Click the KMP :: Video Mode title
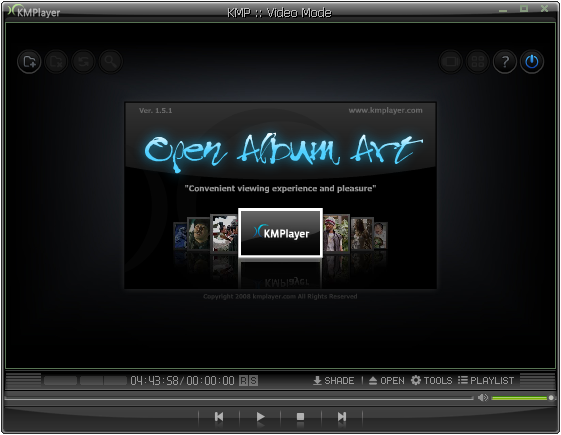The image size is (561, 435). pyautogui.click(x=279, y=13)
